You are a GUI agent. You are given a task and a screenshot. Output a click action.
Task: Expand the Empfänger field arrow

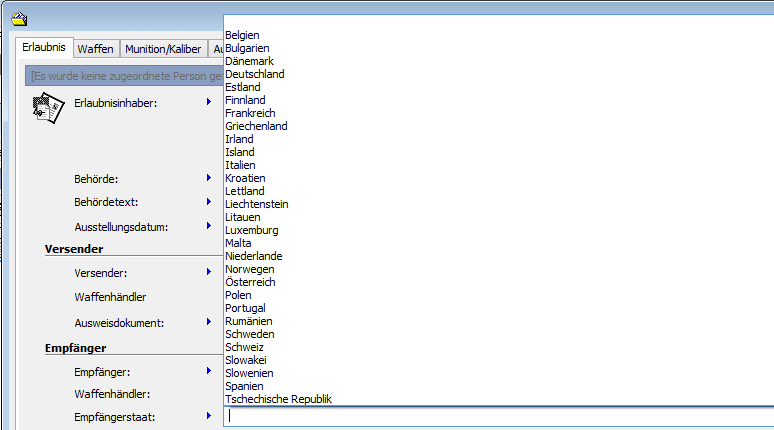209,371
